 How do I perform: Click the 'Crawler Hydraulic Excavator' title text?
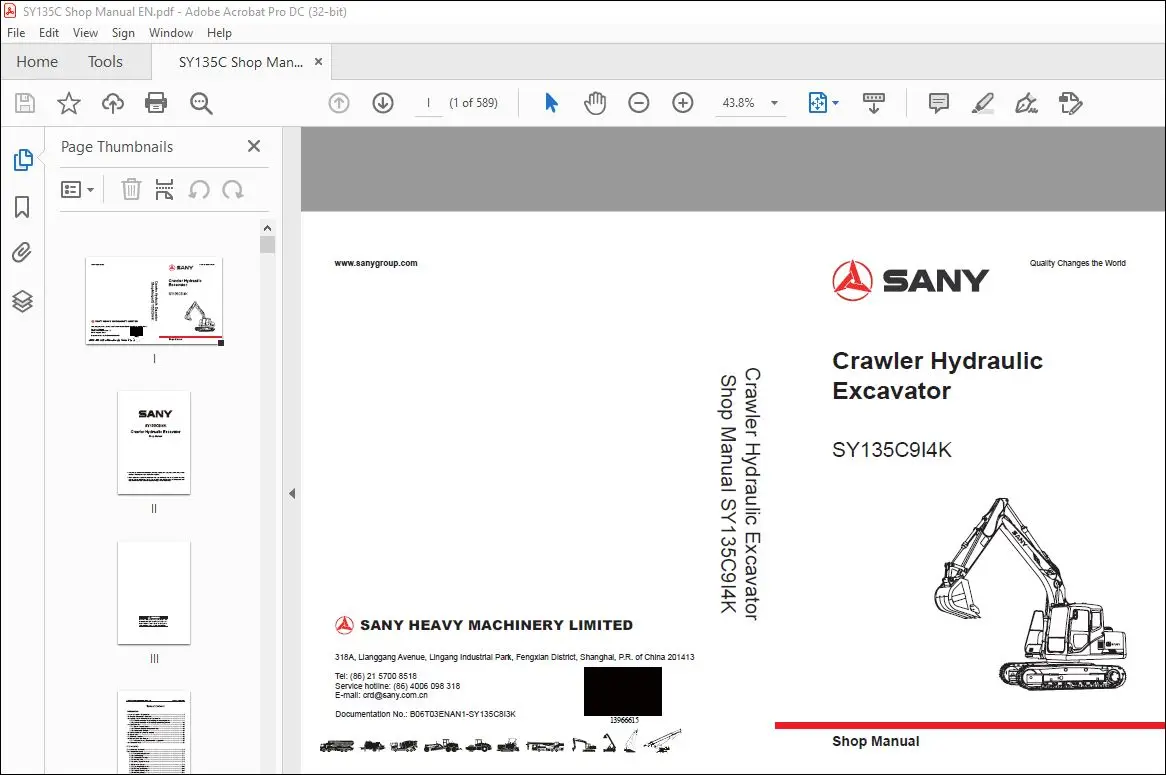(x=937, y=376)
